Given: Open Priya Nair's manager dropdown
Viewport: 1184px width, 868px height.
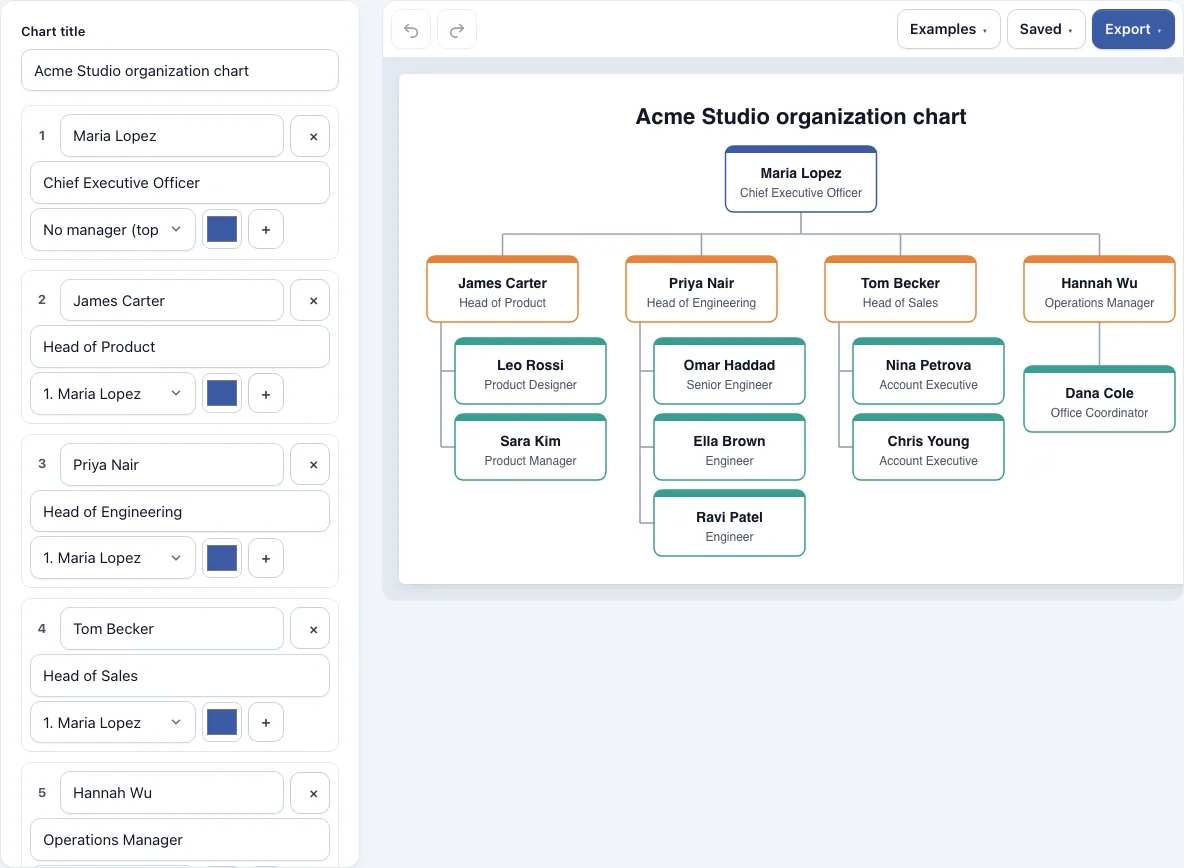Looking at the screenshot, I should coord(113,559).
